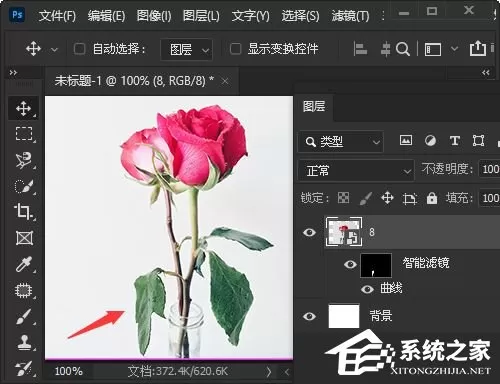Select the Brush tool in toolbar
This screenshot has width=500, height=384.
click(24, 316)
